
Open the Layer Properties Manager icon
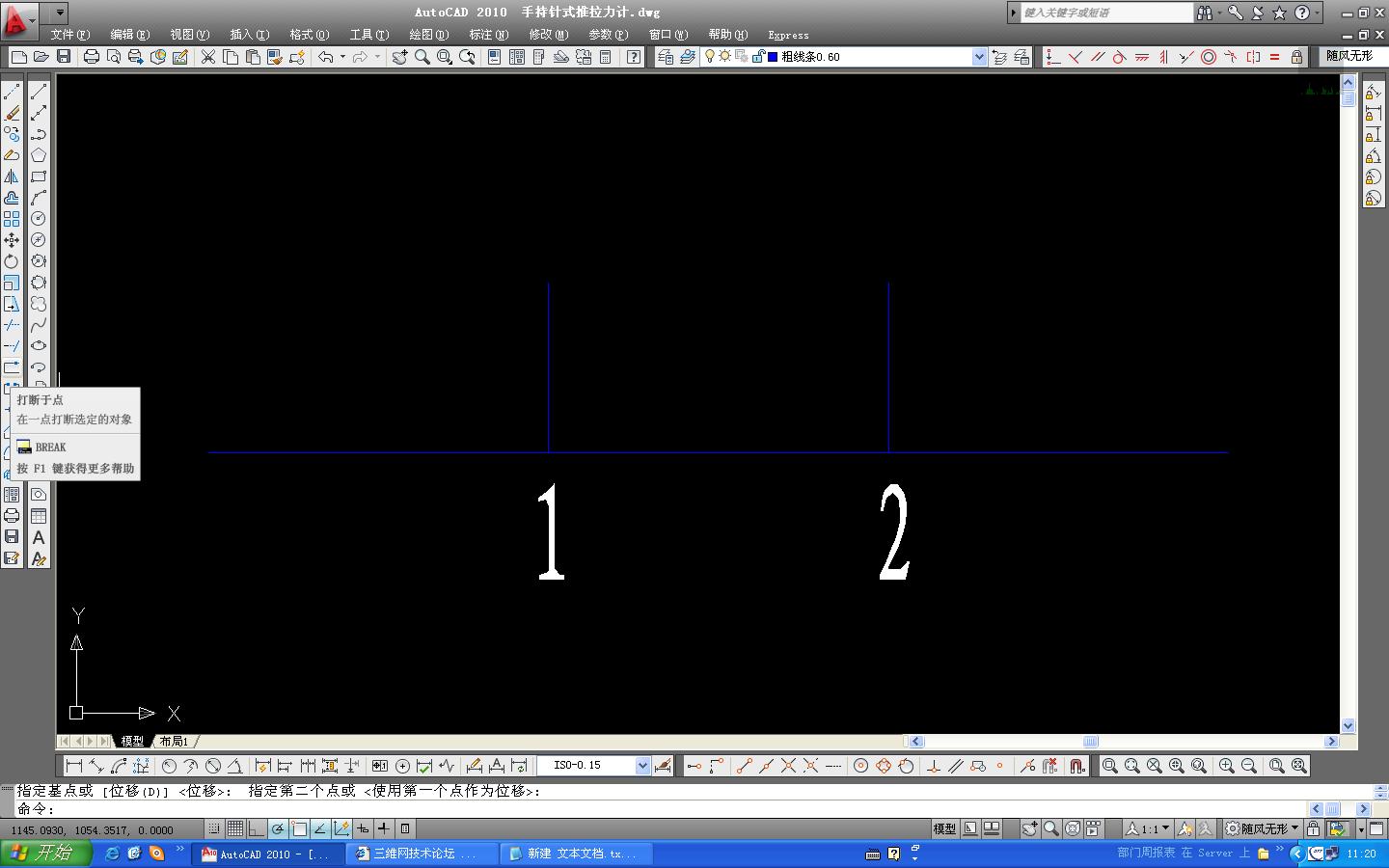pos(665,57)
